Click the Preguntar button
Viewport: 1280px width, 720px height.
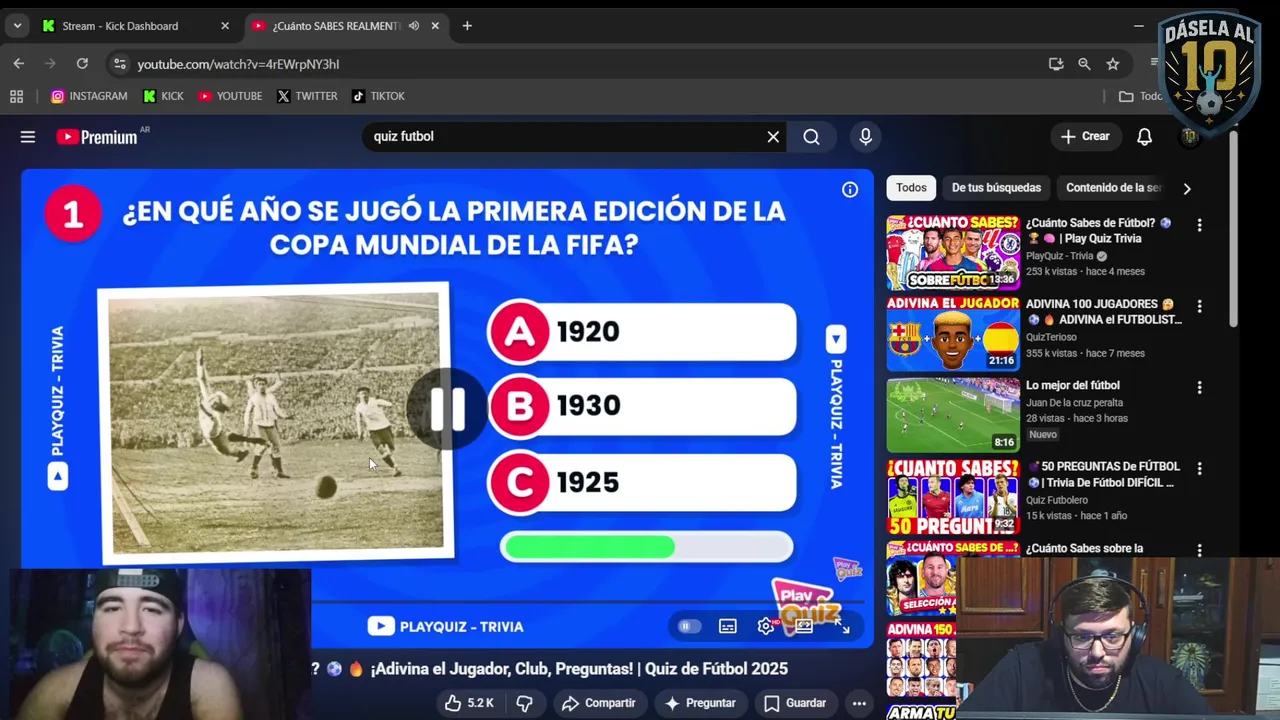click(x=701, y=703)
